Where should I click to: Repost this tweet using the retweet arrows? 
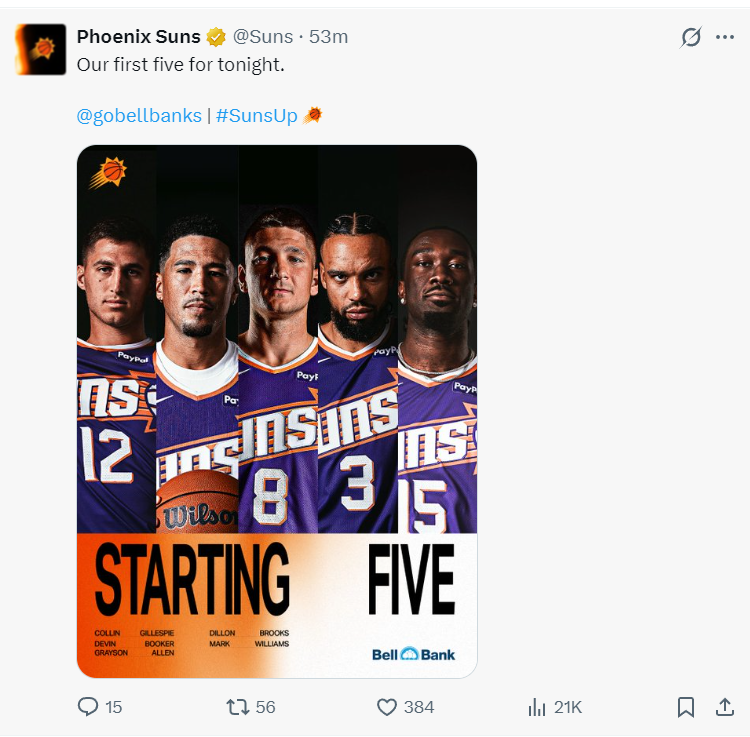(x=237, y=707)
